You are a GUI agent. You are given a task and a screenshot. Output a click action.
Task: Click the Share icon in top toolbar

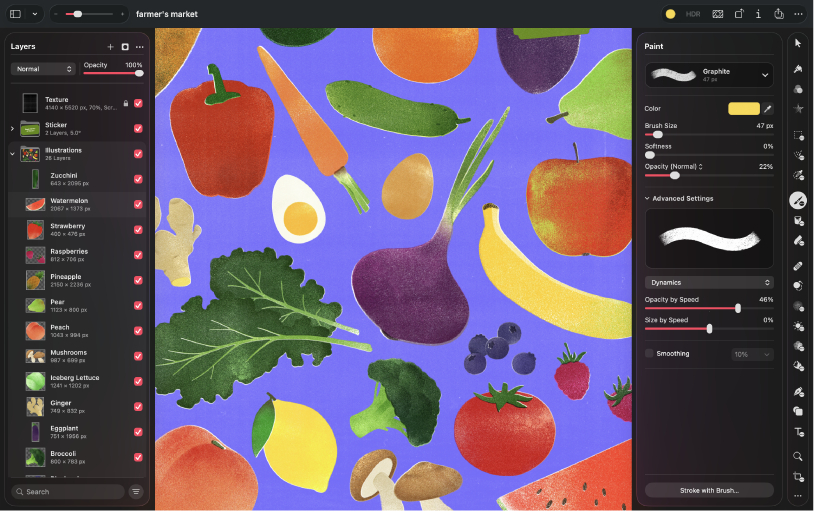[x=781, y=14]
